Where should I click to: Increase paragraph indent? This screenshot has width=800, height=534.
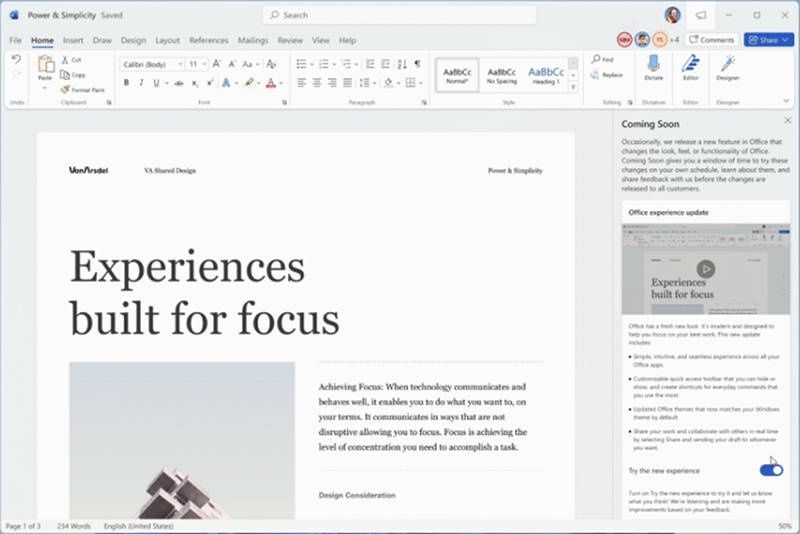tap(386, 64)
